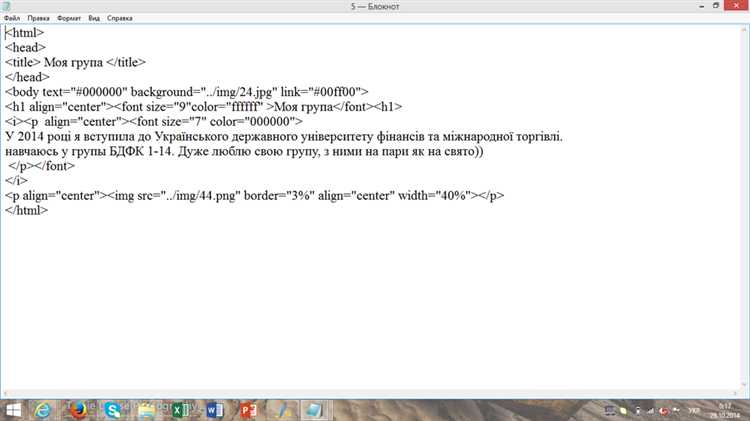Click img src="../img/44.png" text
Image resolution: width=750 pixels, height=421 pixels.
coord(176,196)
